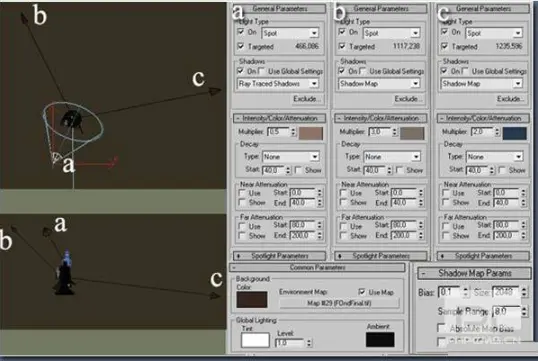This screenshot has width=538, height=361.
Task: Click Exclude button in panel b
Action: (408, 99)
